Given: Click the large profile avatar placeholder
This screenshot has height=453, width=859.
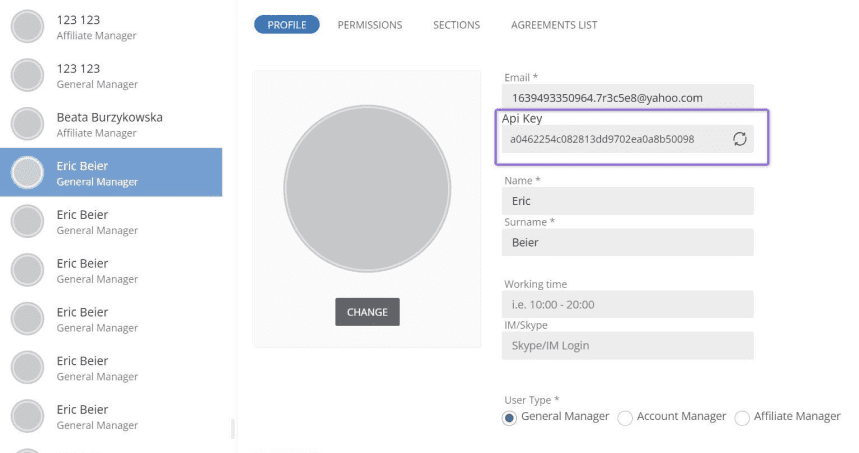Looking at the screenshot, I should (367, 188).
